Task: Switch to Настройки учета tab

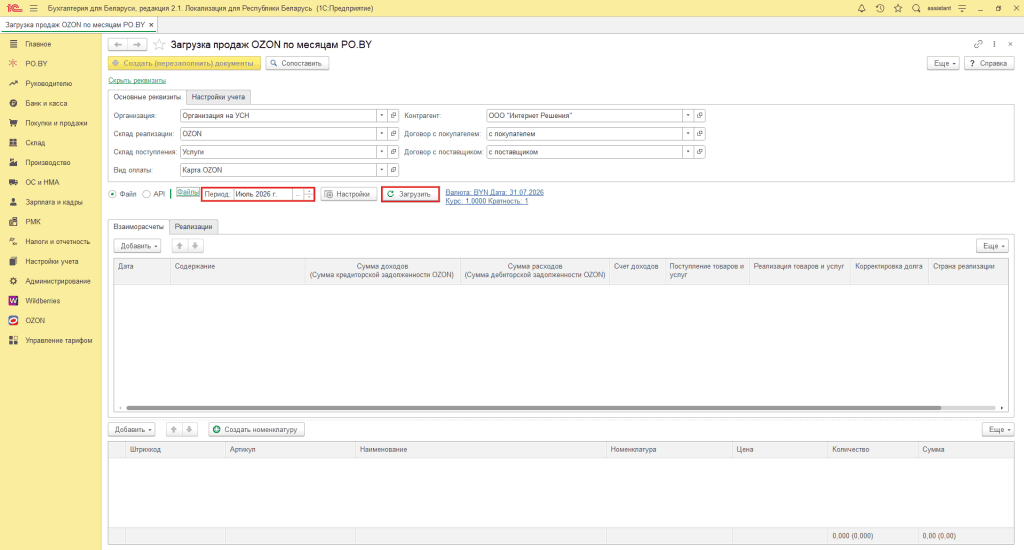Action: click(x=218, y=97)
